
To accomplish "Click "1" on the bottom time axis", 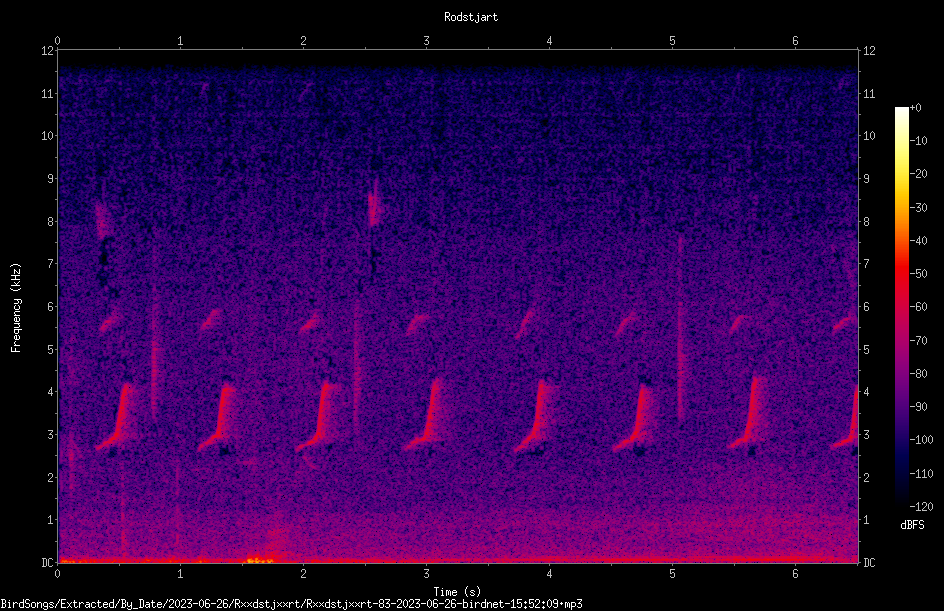I will point(180,574).
